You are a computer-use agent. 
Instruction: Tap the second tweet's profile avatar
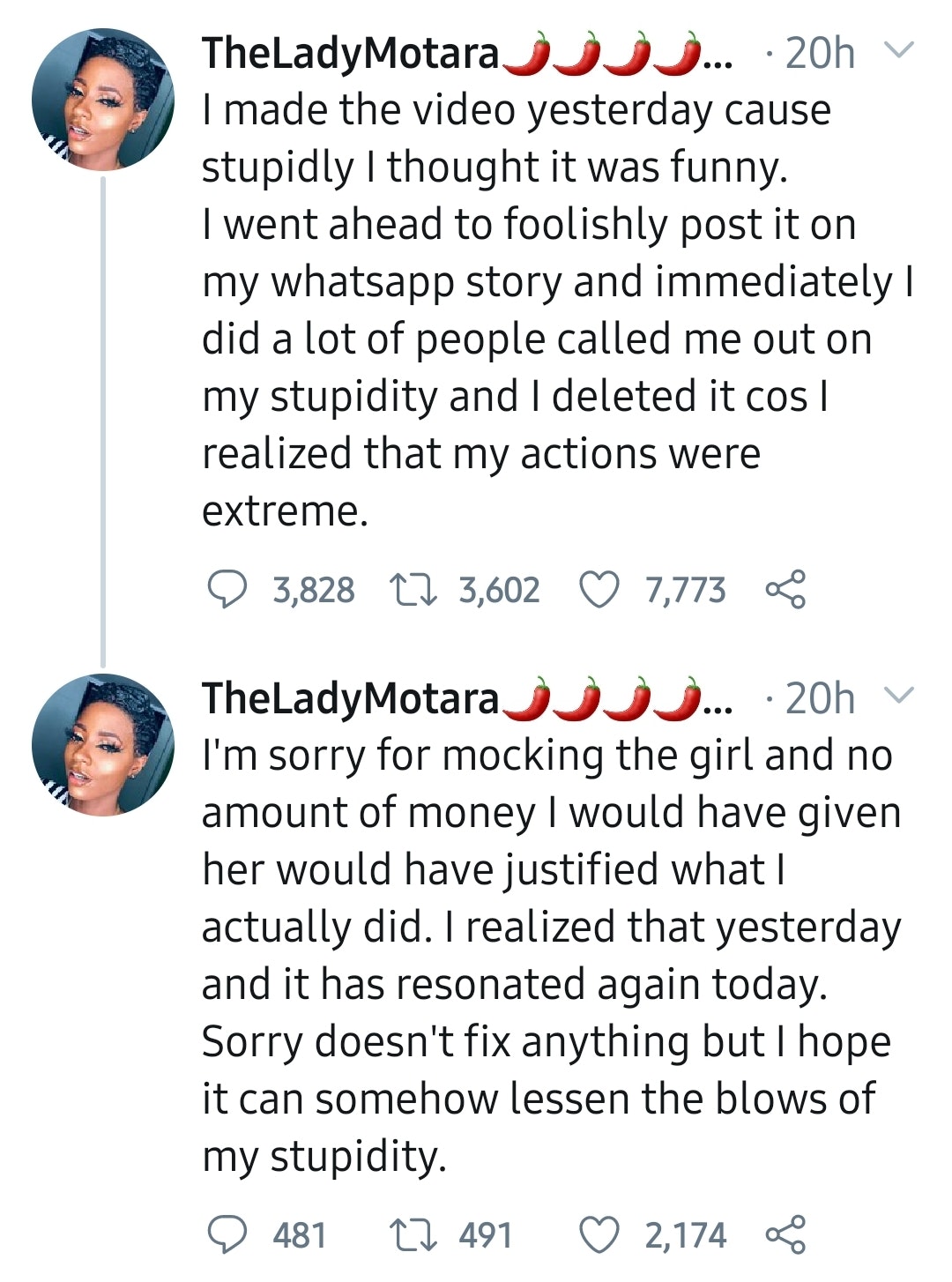coord(102,745)
